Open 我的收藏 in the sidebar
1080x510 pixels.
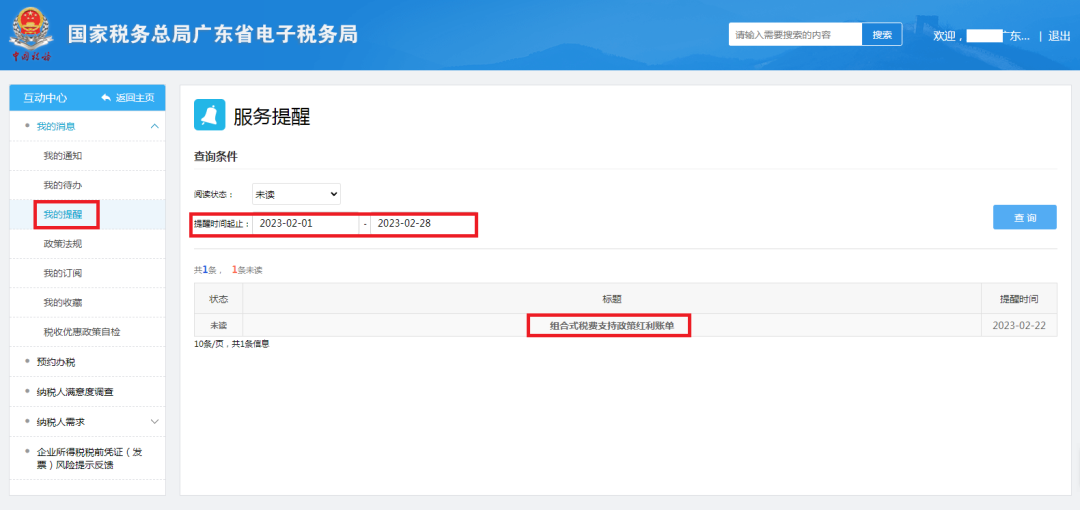pos(63,303)
